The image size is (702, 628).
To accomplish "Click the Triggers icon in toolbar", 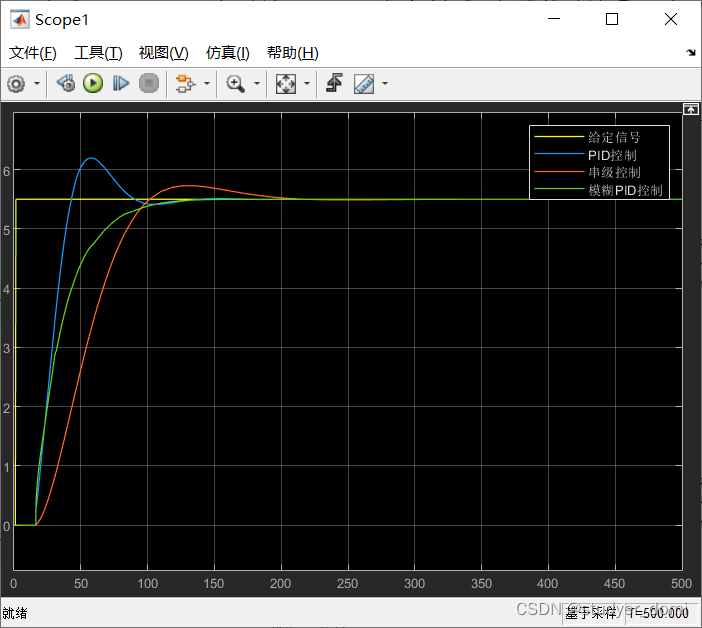I will tap(334, 84).
